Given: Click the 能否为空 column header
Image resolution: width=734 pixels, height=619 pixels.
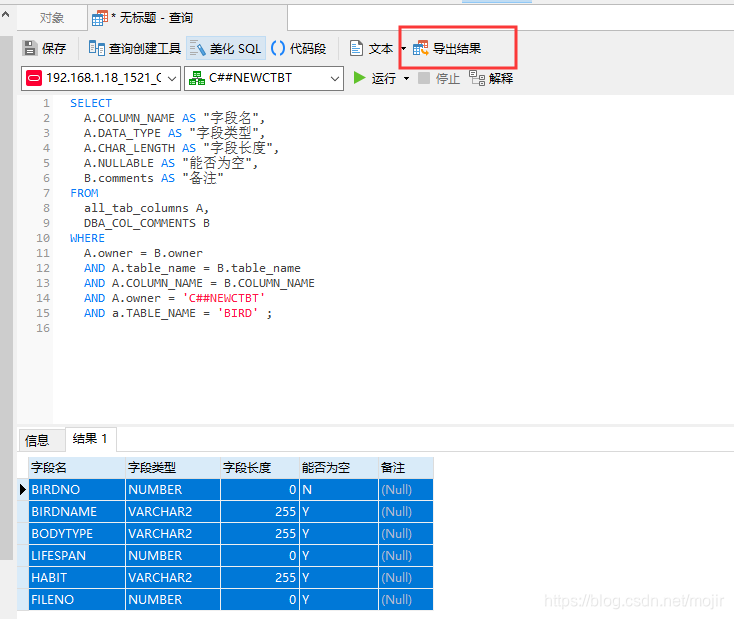Looking at the screenshot, I should (338, 467).
